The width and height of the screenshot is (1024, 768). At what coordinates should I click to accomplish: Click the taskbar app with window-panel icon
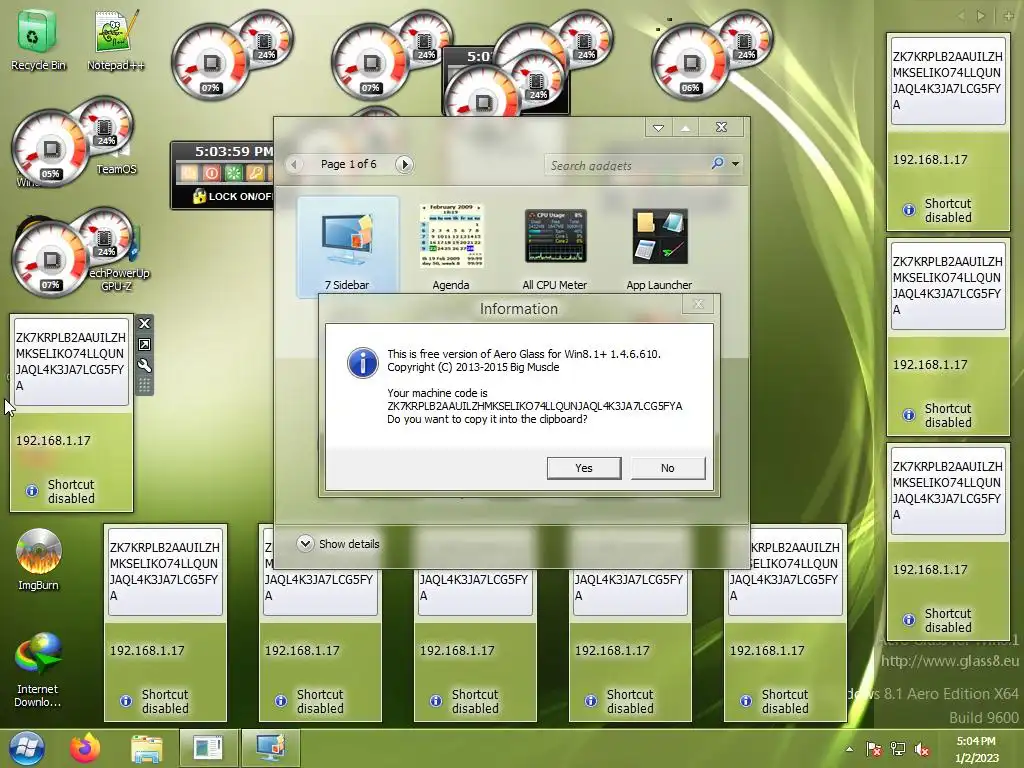click(208, 748)
